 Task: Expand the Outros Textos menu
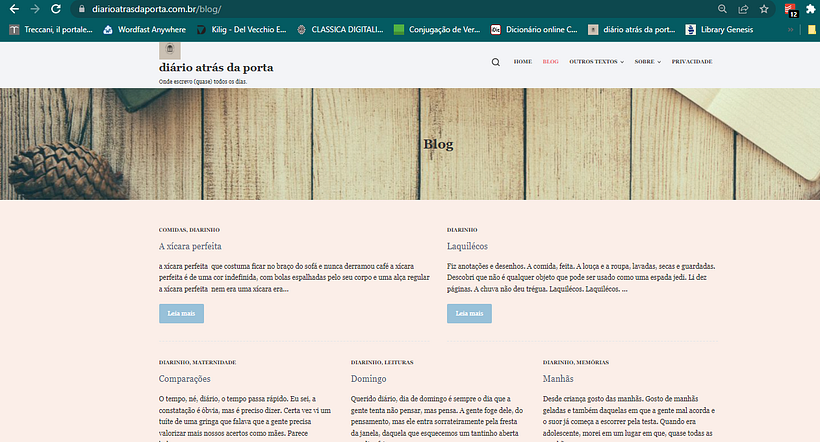pos(596,61)
